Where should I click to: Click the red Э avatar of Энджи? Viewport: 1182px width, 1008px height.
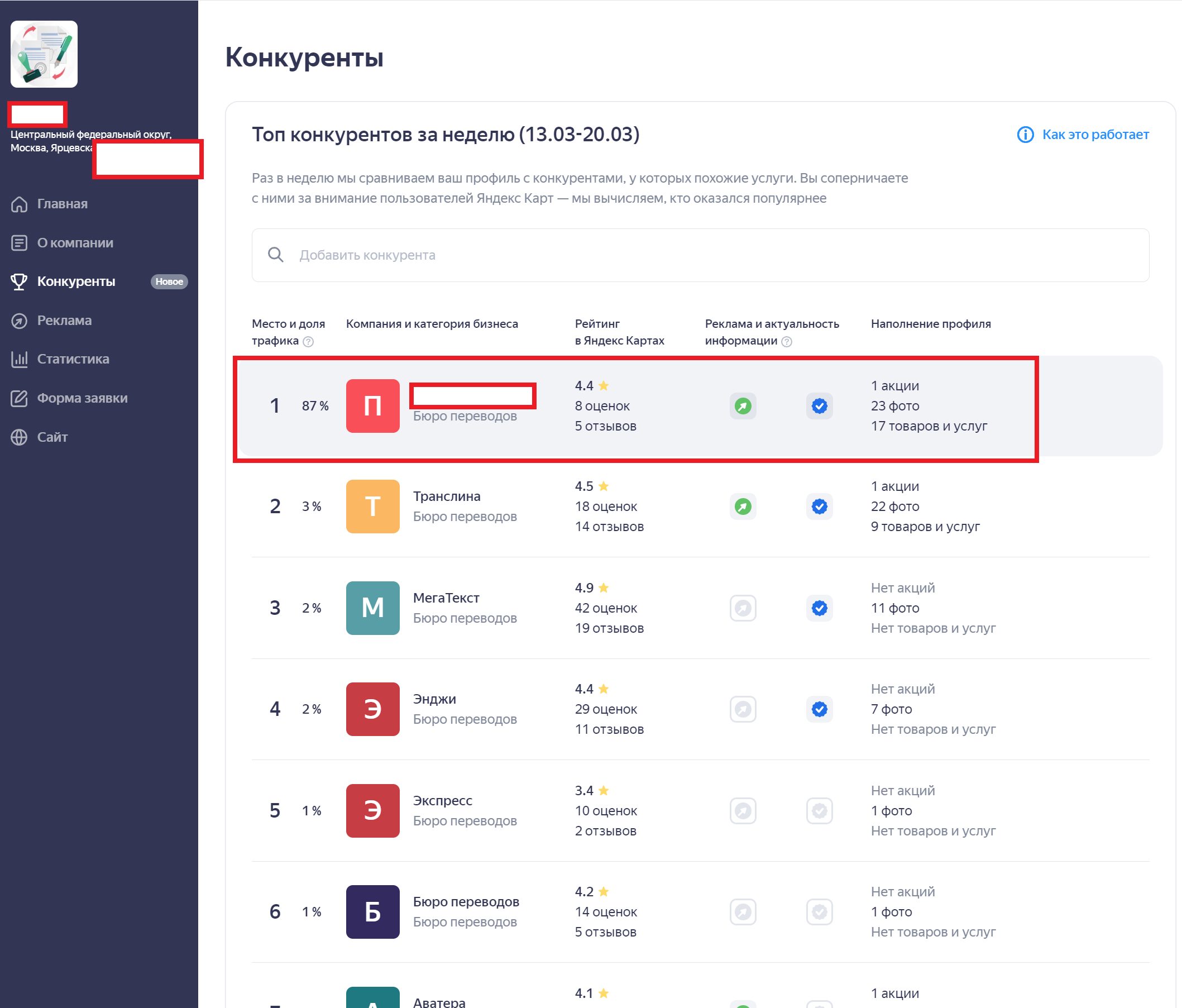372,709
